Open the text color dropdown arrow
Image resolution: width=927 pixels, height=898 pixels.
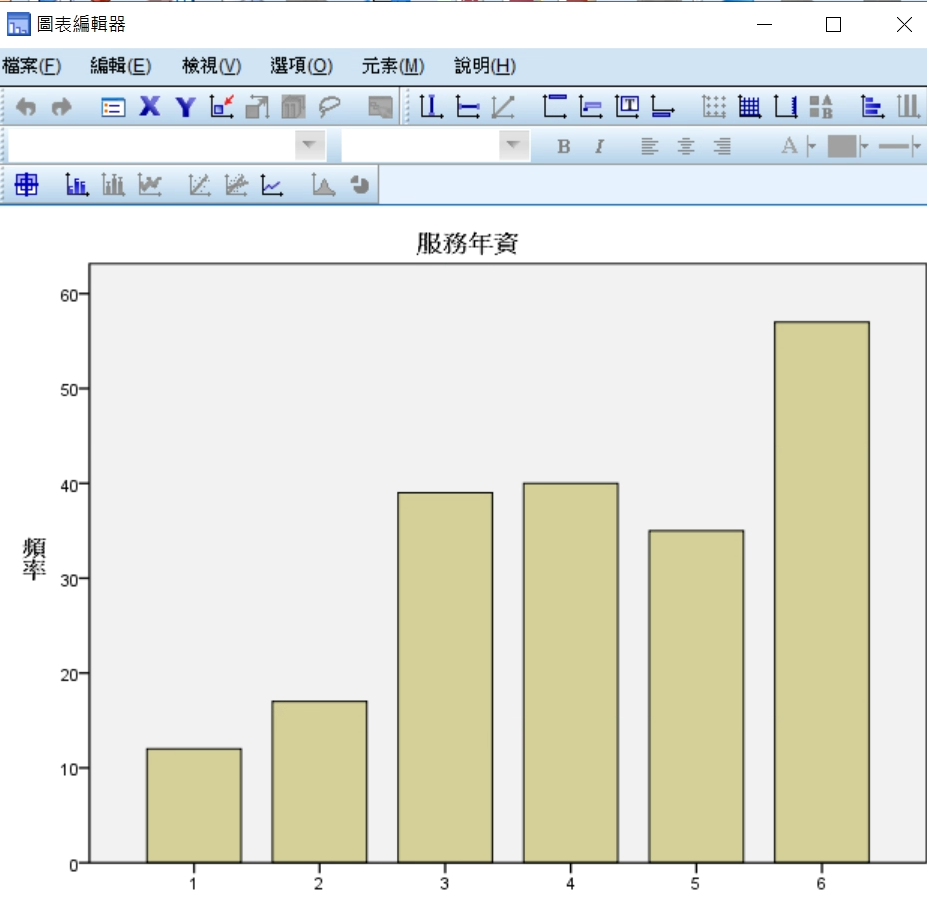[x=811, y=147]
